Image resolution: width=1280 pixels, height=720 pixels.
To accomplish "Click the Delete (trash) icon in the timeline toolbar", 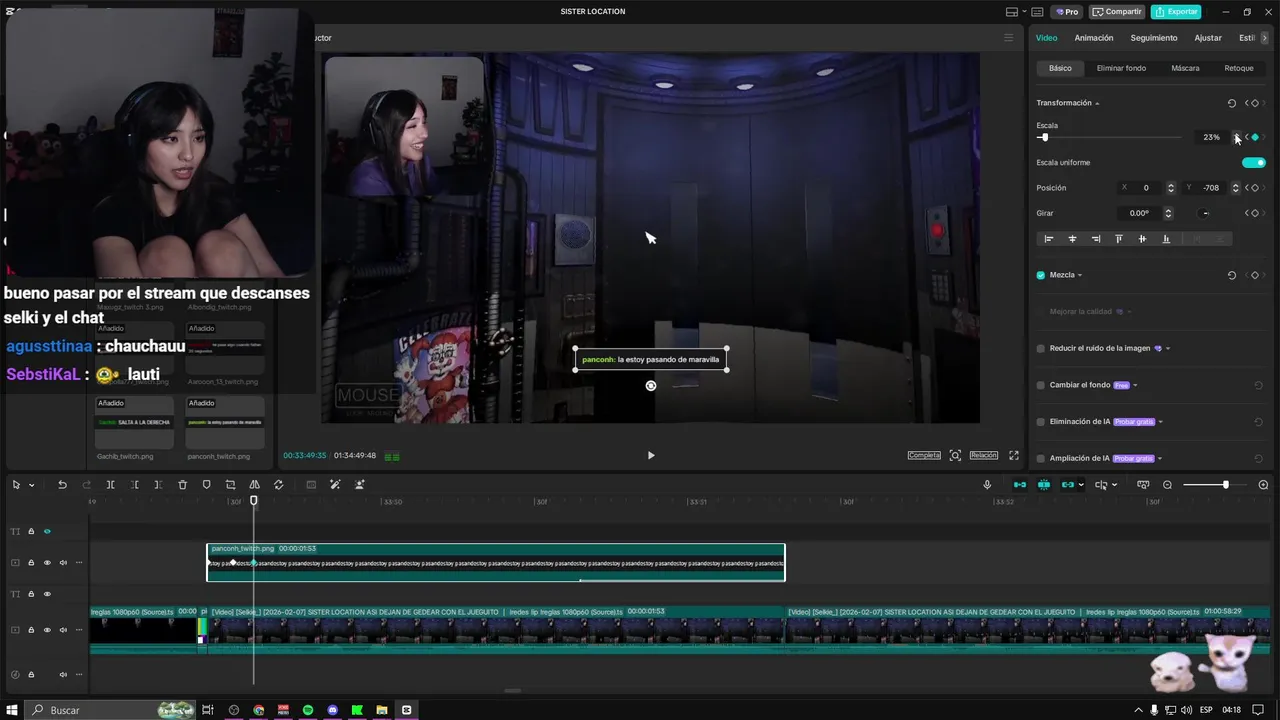I will 182,485.
